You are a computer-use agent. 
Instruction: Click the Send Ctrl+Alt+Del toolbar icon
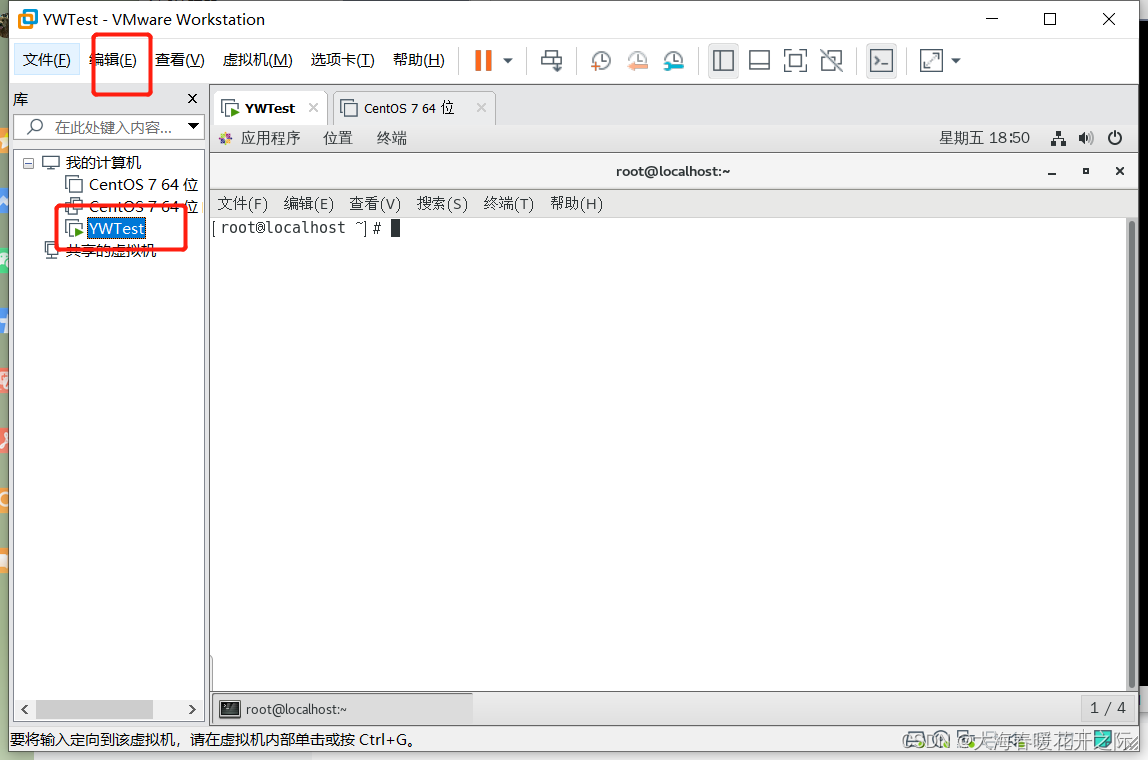pyautogui.click(x=551, y=61)
